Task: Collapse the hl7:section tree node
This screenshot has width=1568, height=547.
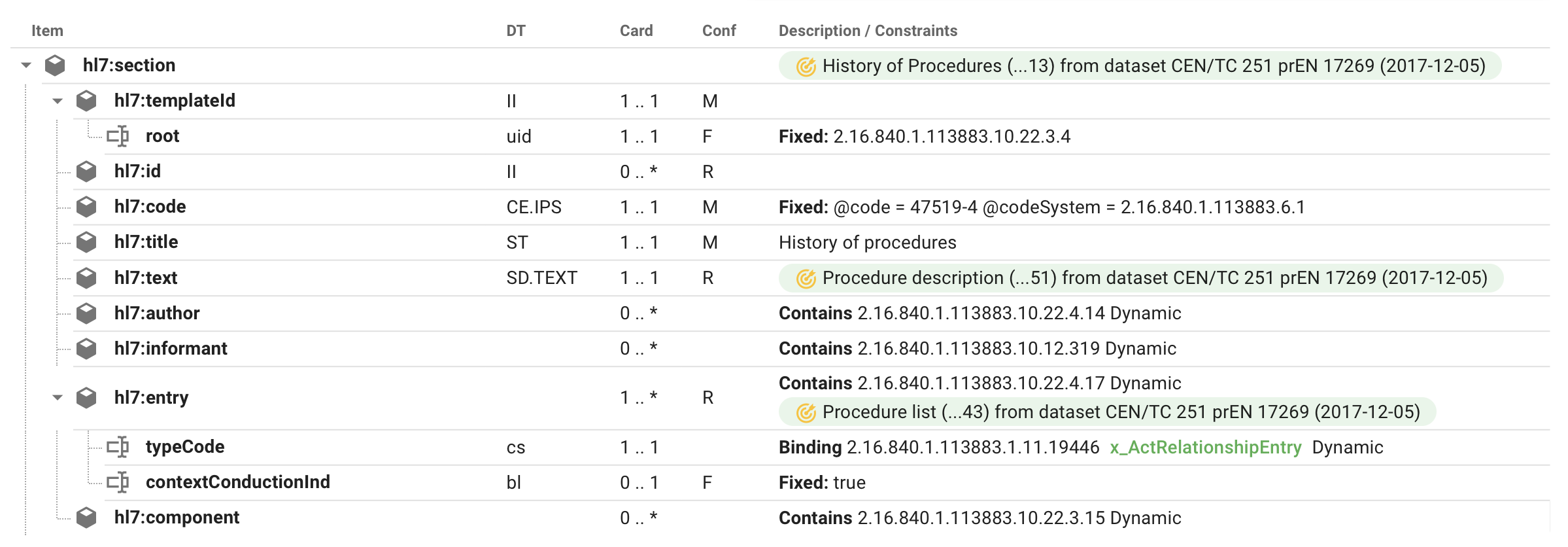Action: click(26, 65)
